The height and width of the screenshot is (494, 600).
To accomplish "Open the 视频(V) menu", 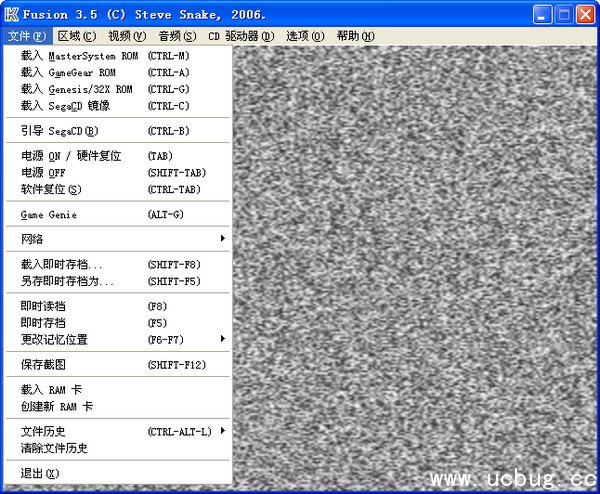I will point(127,36).
